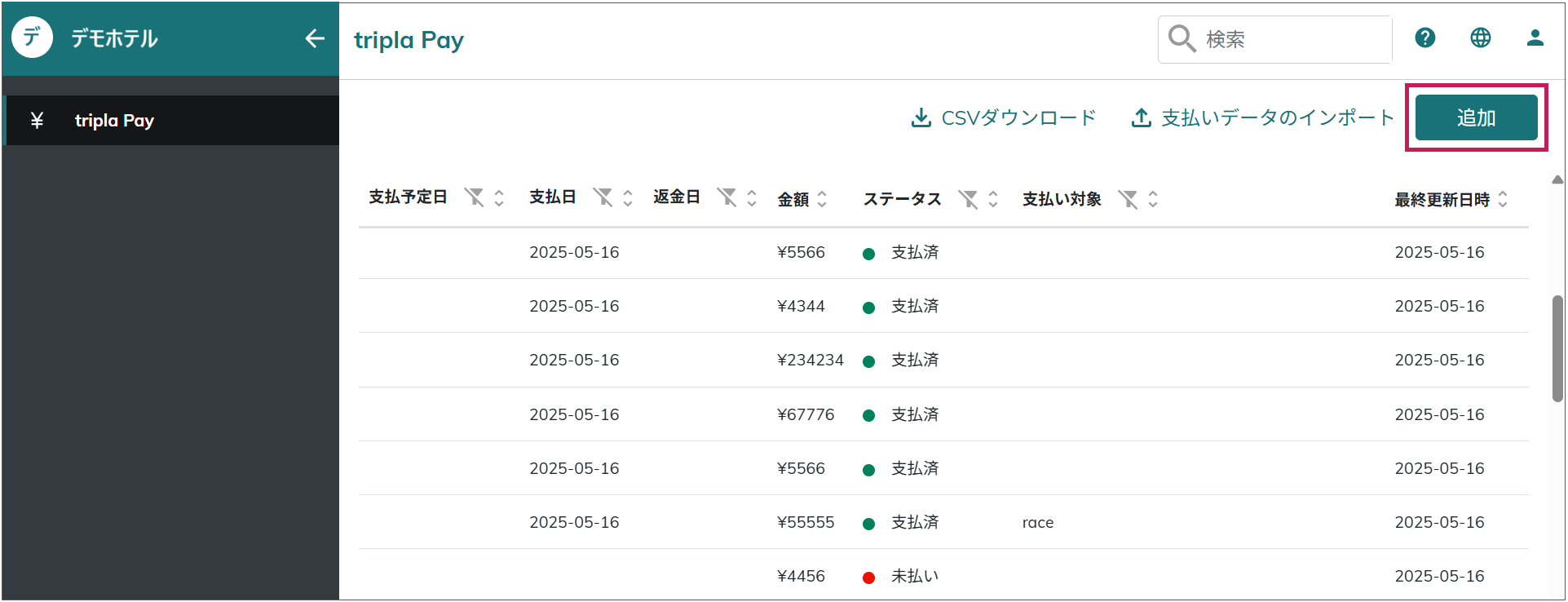1568x602 pixels.
Task: Focus the 検索 search field
Action: [1275, 39]
